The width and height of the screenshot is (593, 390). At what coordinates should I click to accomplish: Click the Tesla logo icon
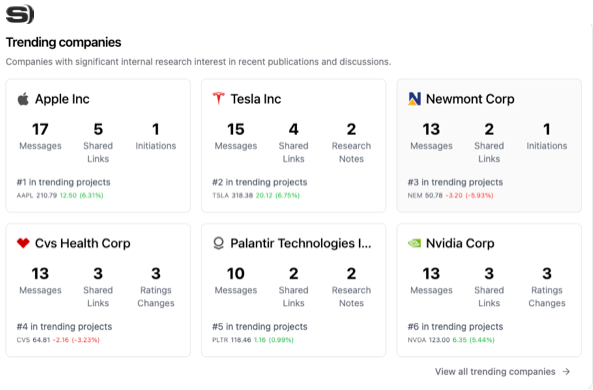click(x=219, y=98)
